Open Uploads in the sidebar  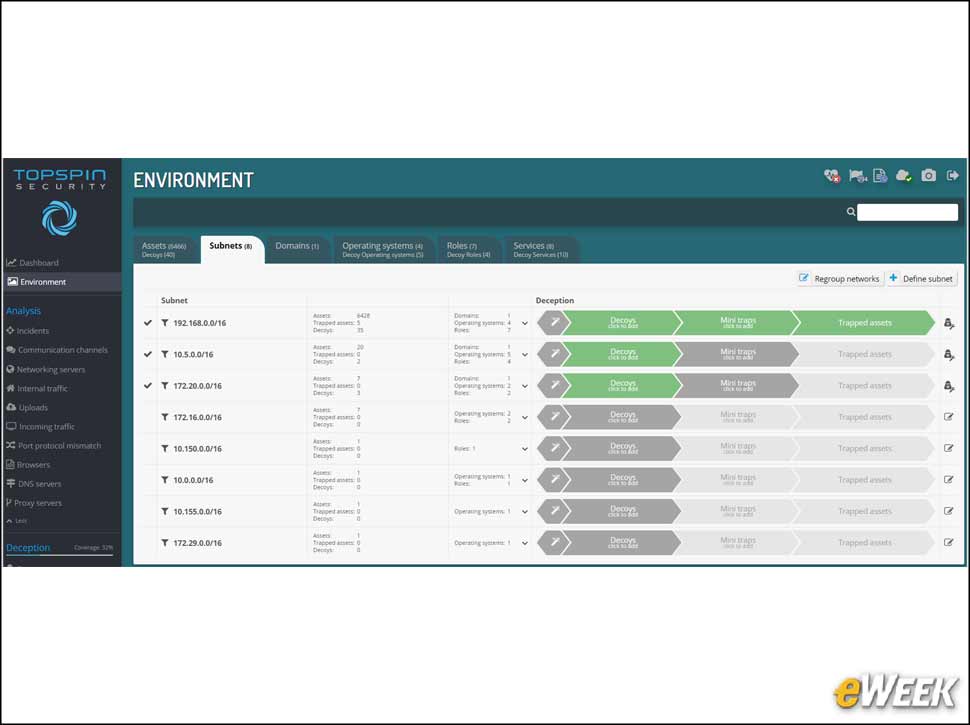(27, 407)
